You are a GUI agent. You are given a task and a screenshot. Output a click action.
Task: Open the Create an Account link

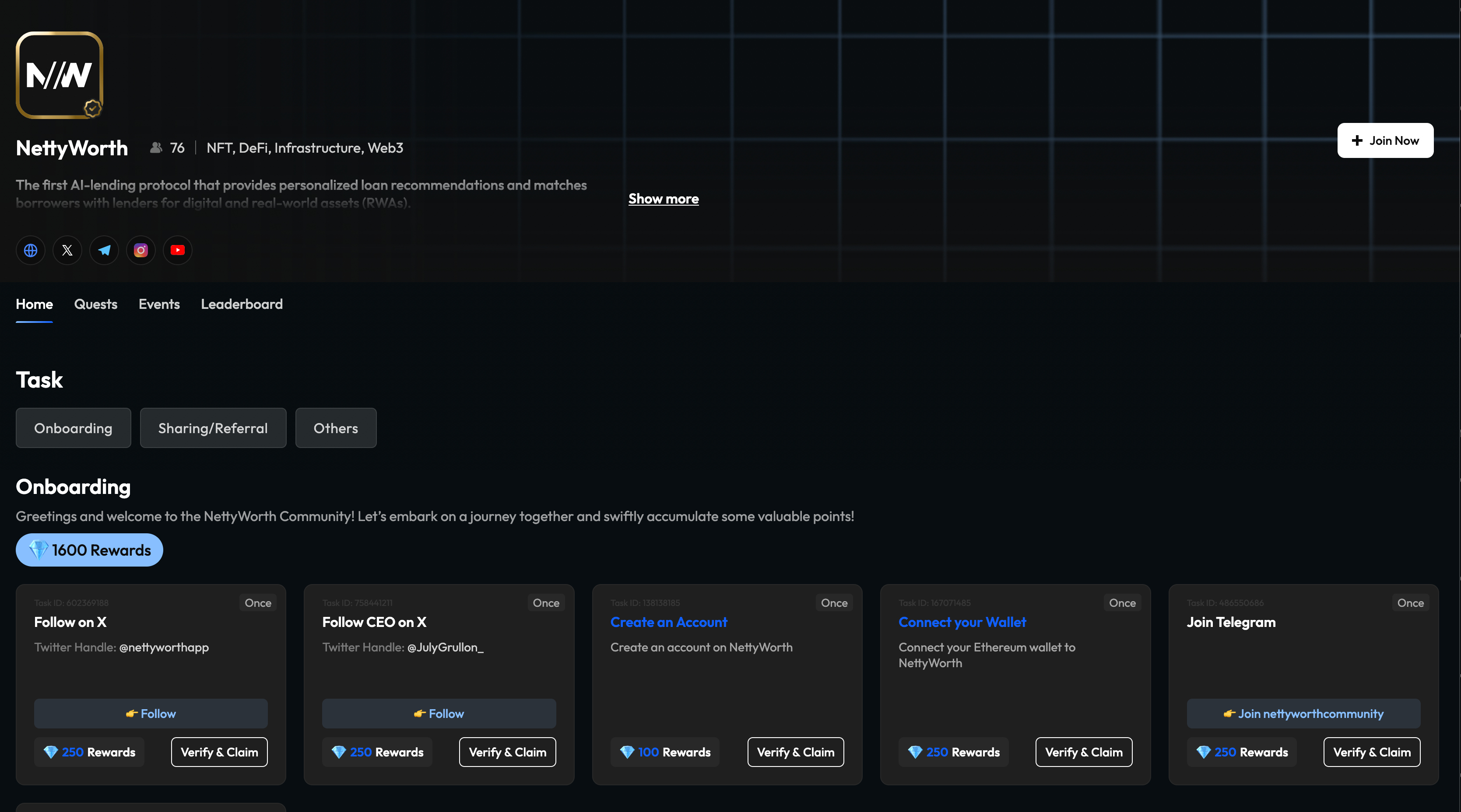669,622
